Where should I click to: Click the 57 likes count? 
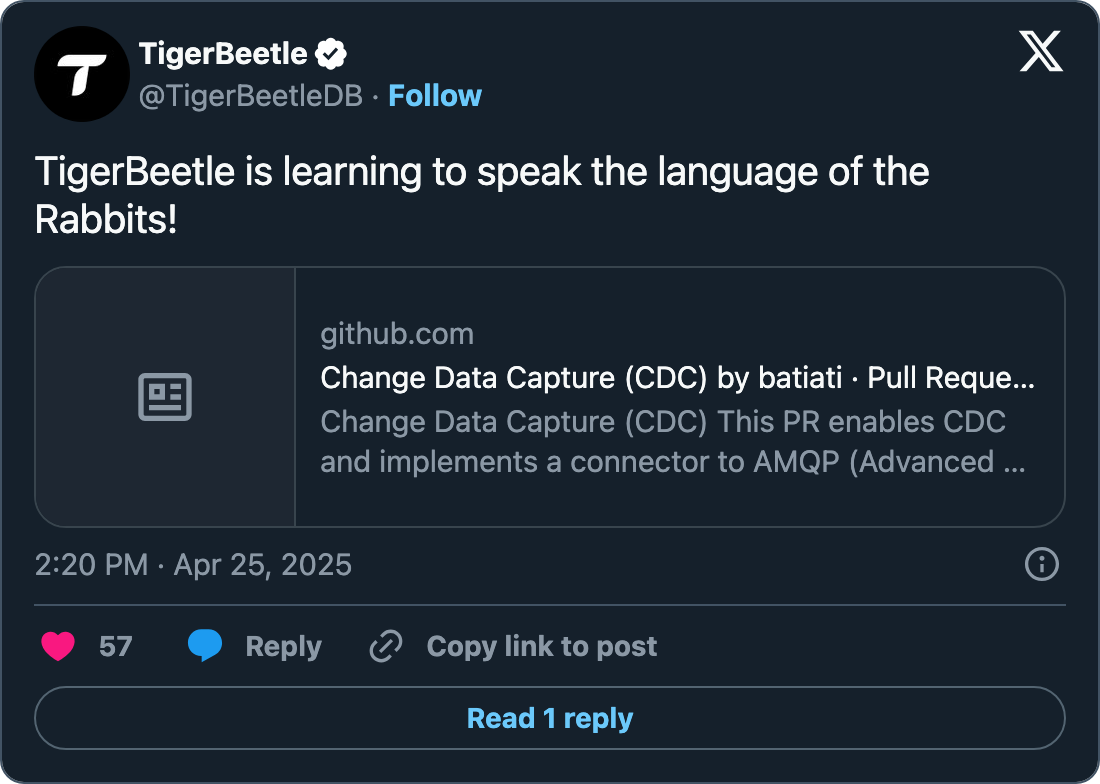coord(115,647)
